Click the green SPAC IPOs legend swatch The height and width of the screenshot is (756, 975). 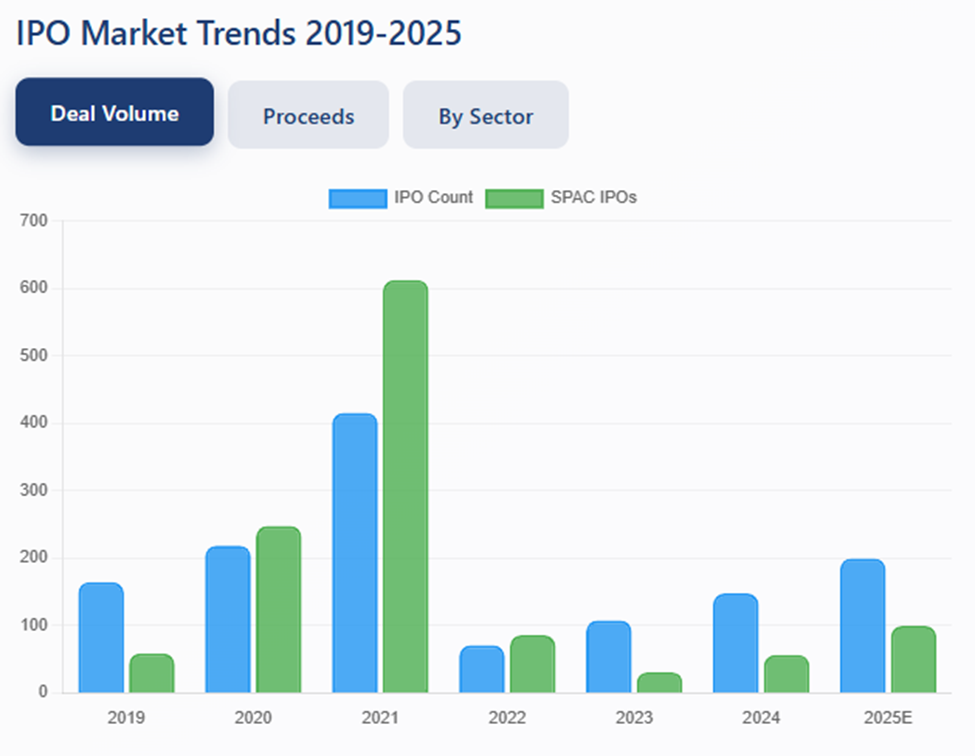(514, 198)
